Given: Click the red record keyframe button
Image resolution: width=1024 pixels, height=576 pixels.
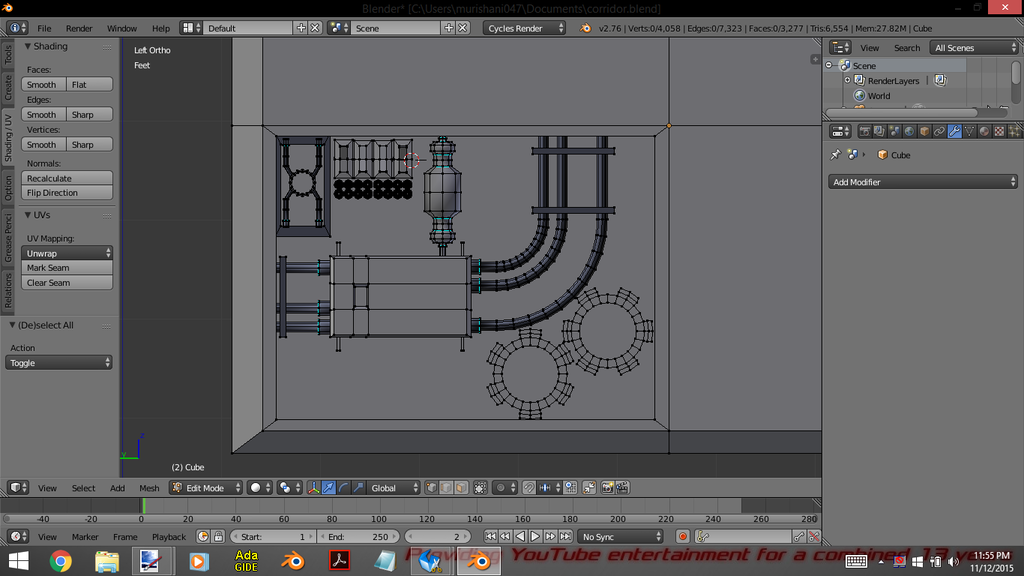Looking at the screenshot, I should [x=683, y=537].
